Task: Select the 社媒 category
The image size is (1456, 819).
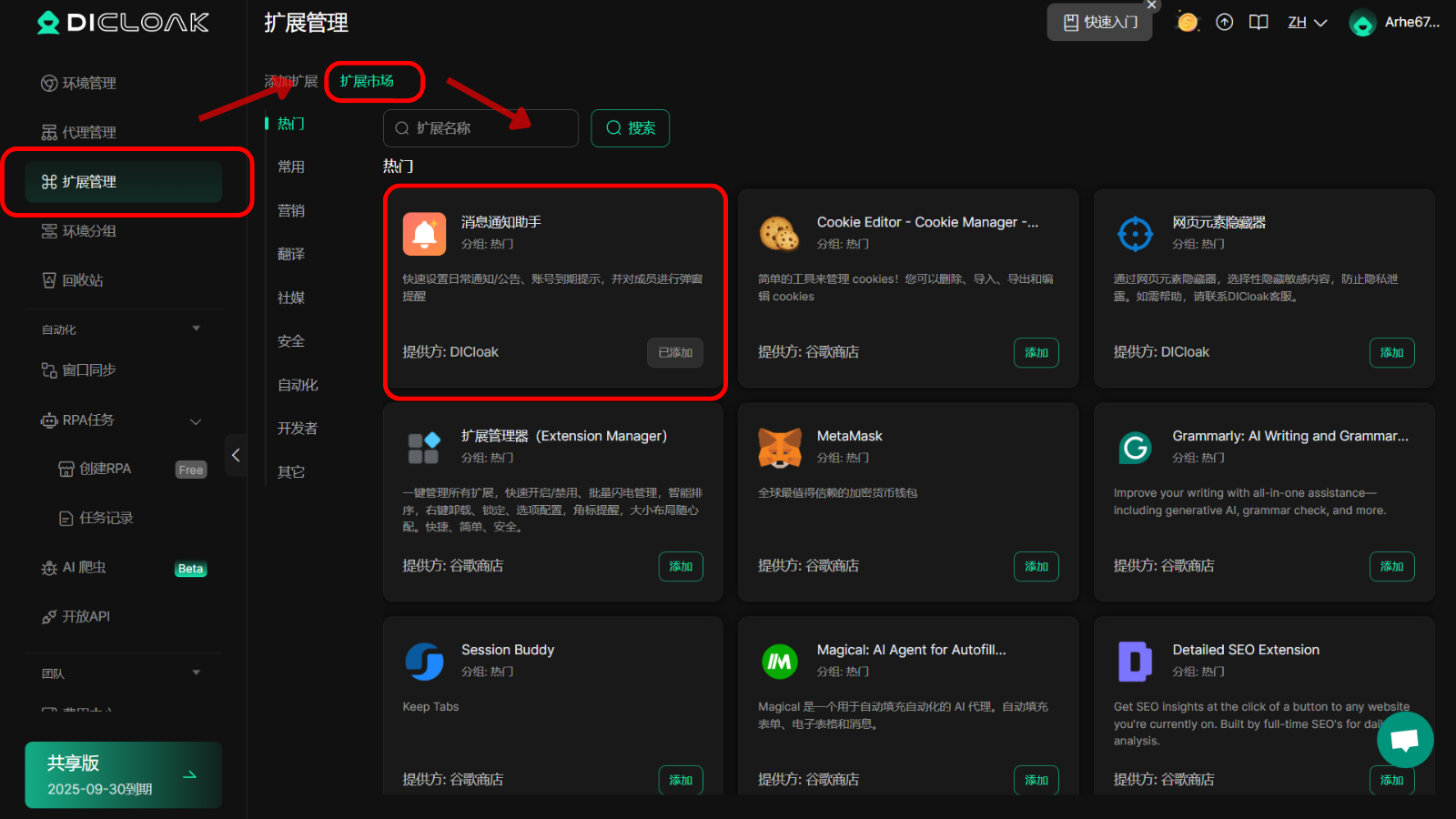Action: pos(291,298)
